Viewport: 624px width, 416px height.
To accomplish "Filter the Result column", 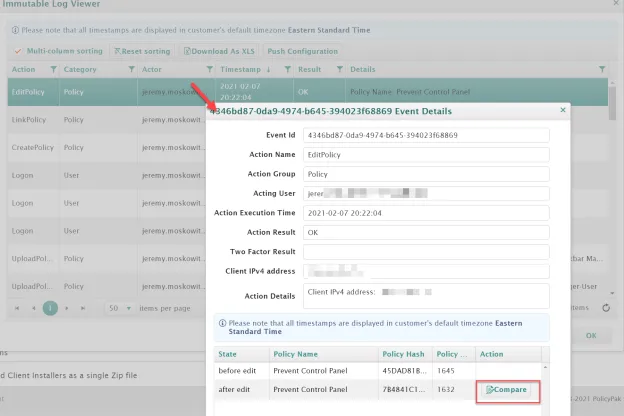I will coord(339,69).
